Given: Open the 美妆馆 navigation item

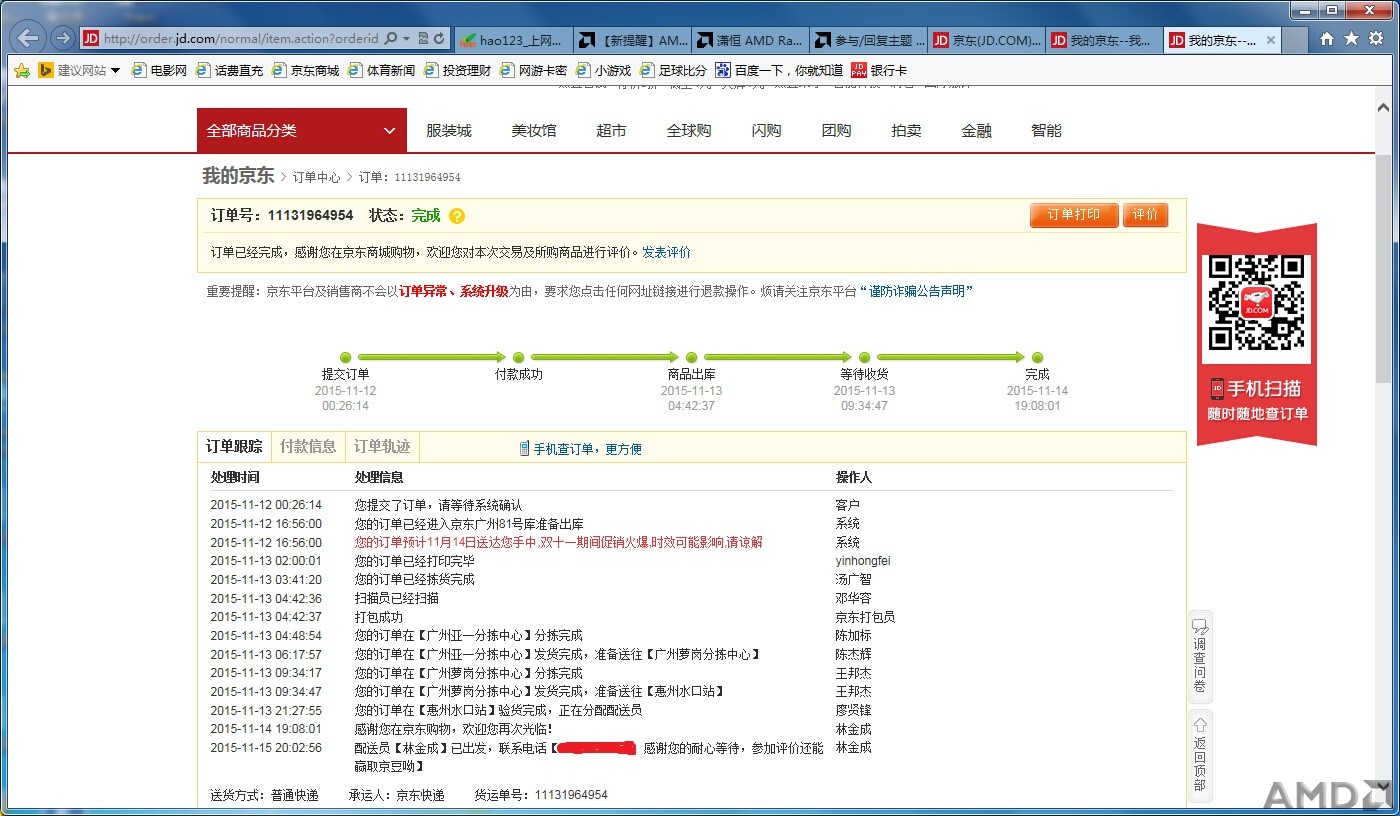Looking at the screenshot, I should point(534,130).
